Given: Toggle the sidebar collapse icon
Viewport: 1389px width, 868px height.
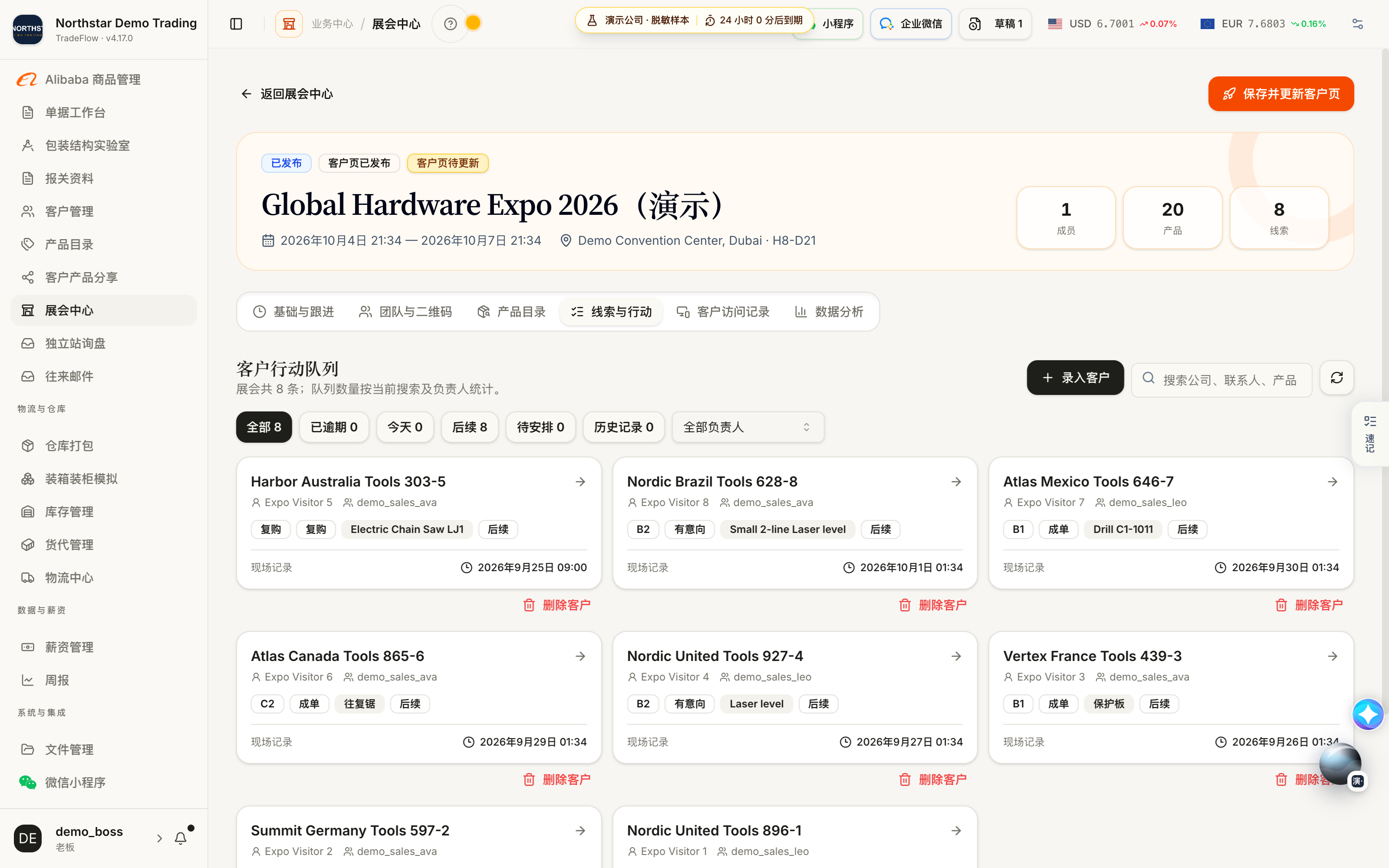Looking at the screenshot, I should click(236, 23).
